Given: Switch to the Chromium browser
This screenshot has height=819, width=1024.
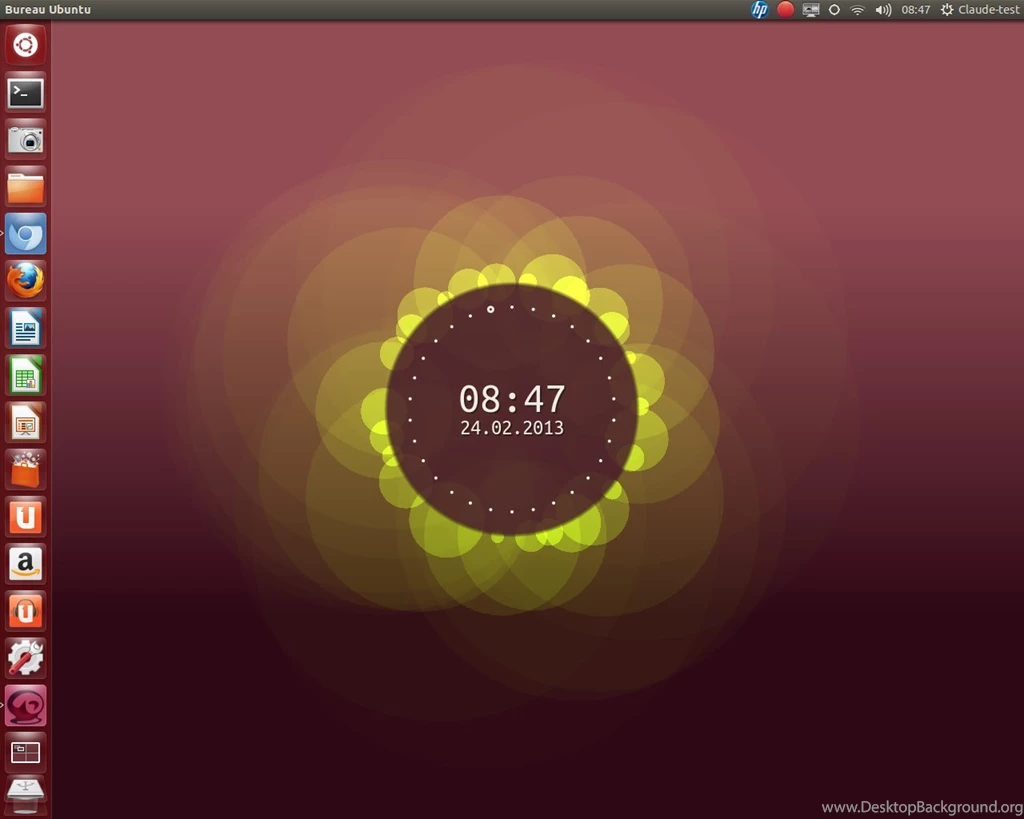Looking at the screenshot, I should coord(25,234).
